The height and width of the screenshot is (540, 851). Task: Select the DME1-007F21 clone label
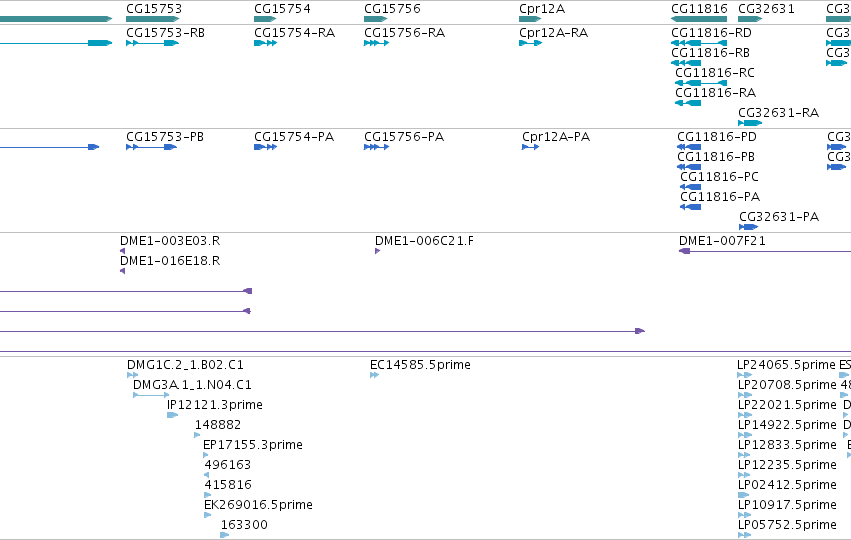[722, 241]
